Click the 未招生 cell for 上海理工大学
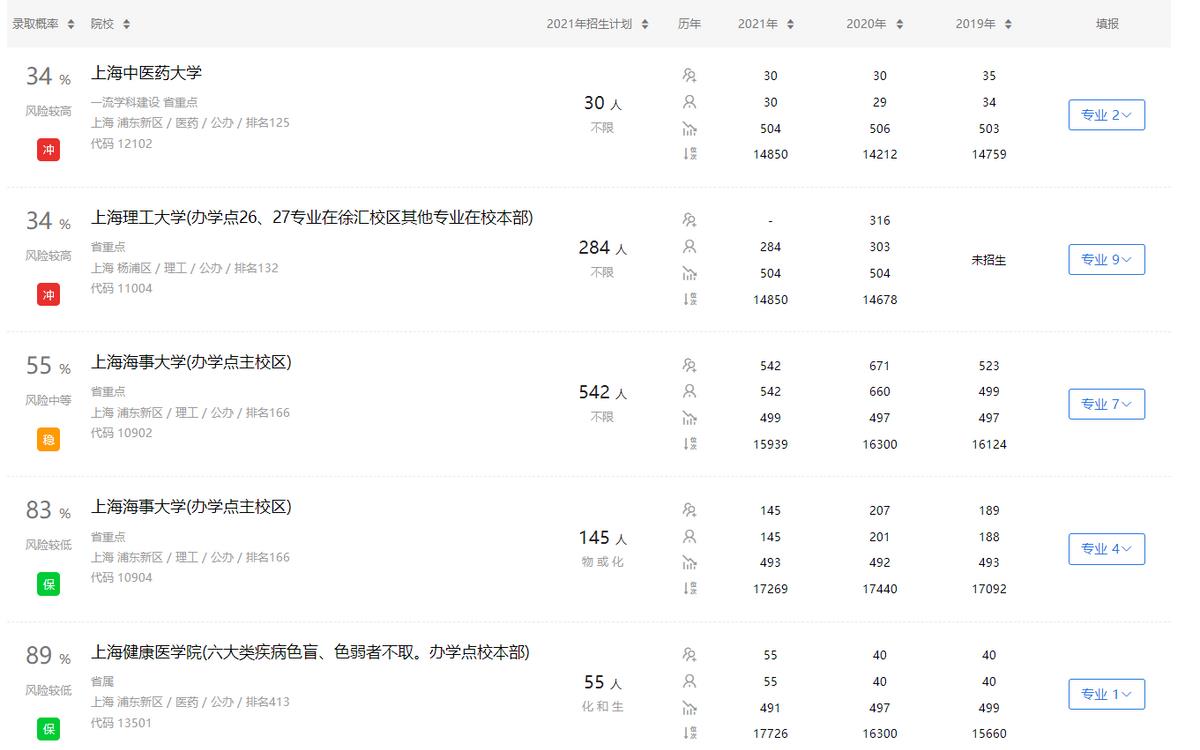Image resolution: width=1200 pixels, height=750 pixels. (x=989, y=260)
